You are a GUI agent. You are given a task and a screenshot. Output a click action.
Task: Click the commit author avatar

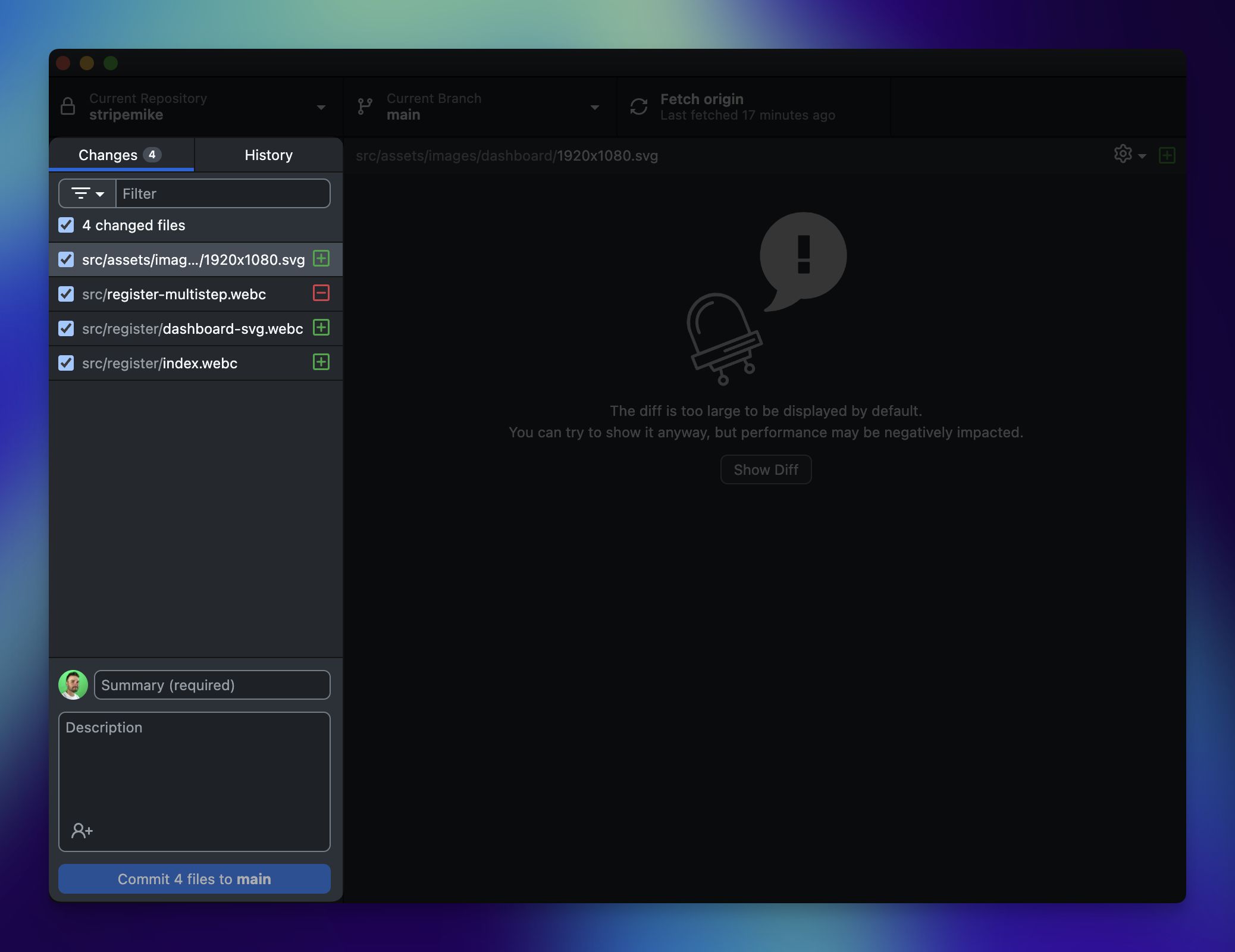73,685
